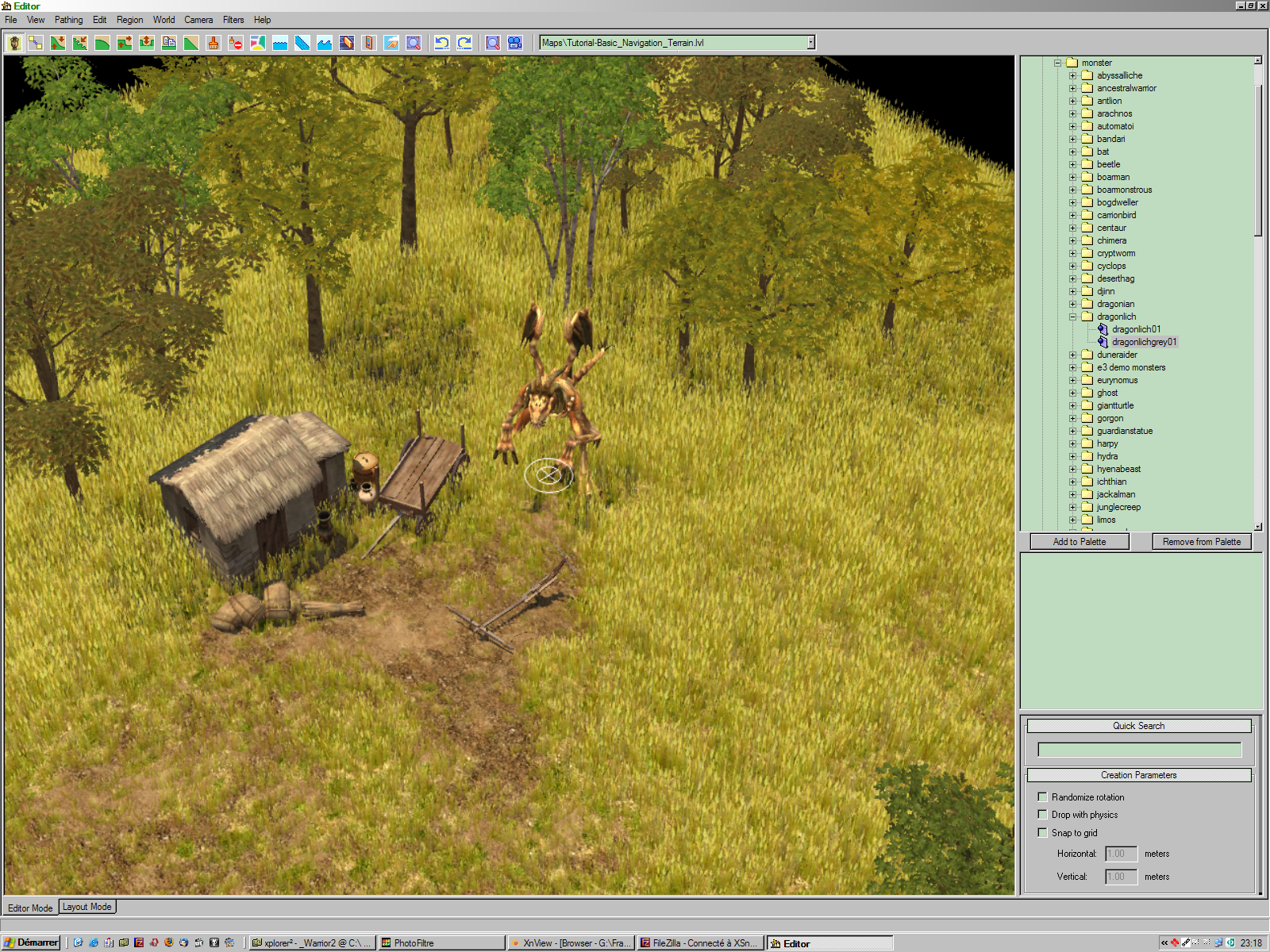
Task: Collapse the dragonlich folder
Action: [1072, 317]
